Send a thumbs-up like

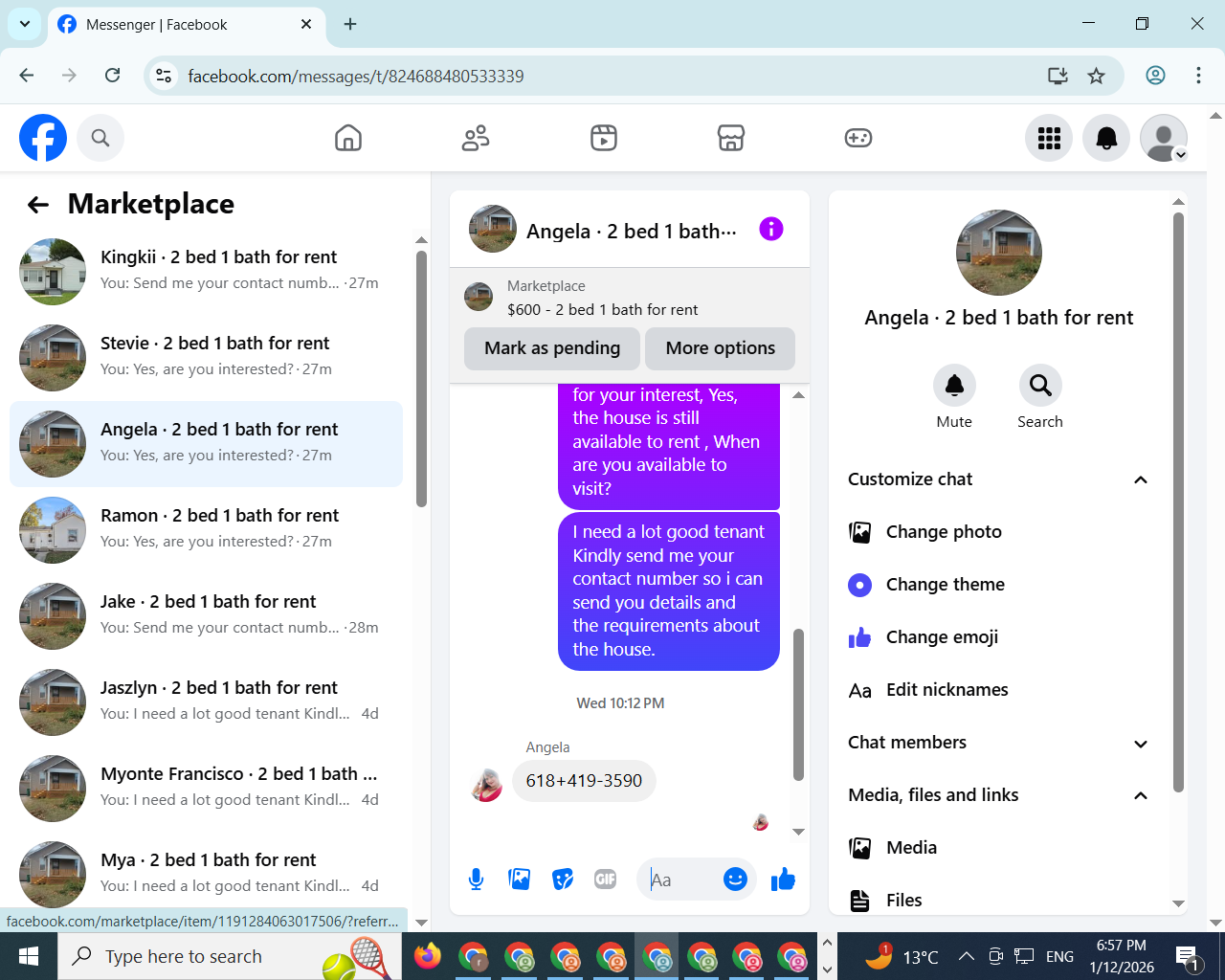pos(783,879)
